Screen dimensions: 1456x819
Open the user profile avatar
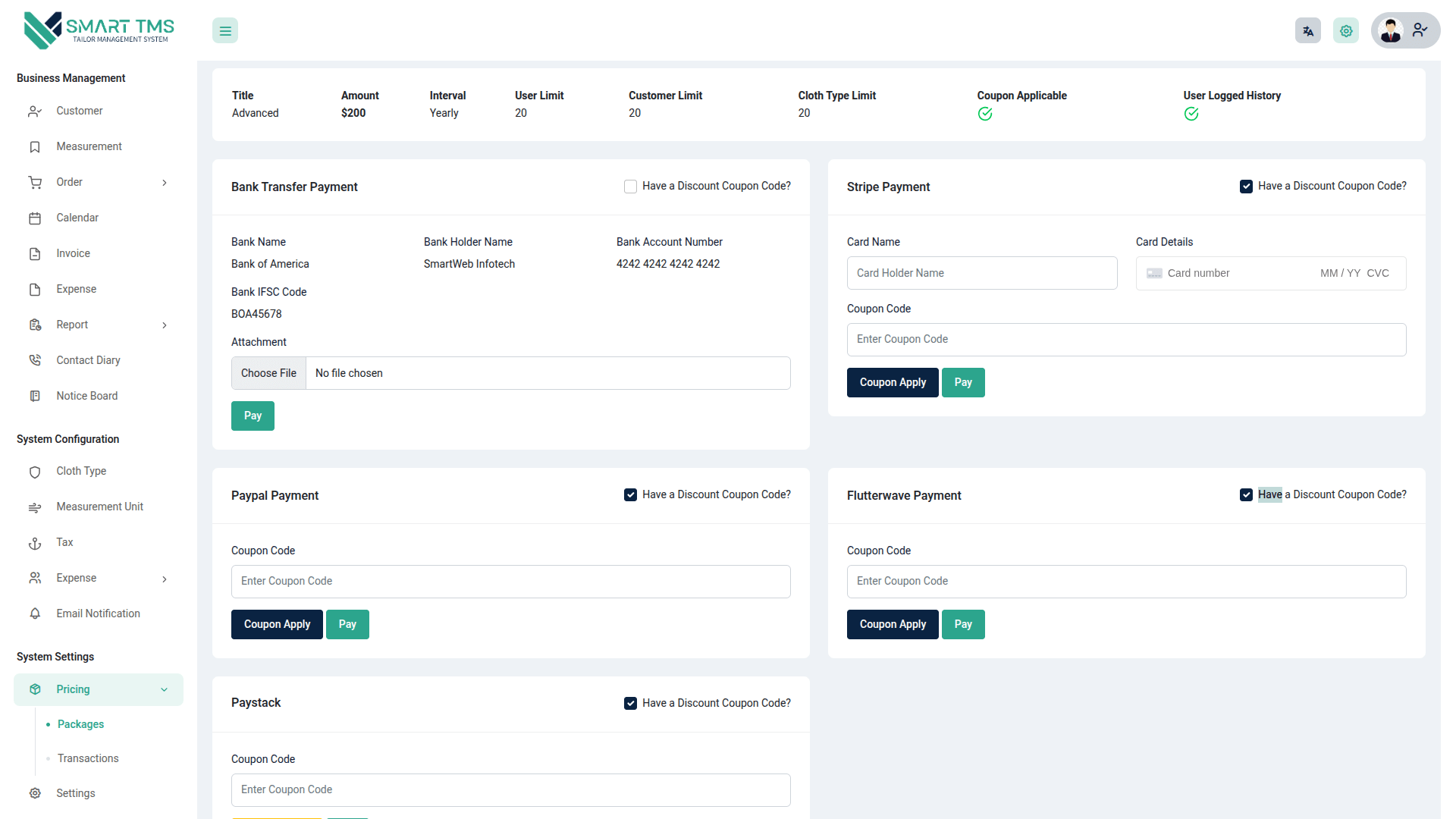(1392, 31)
